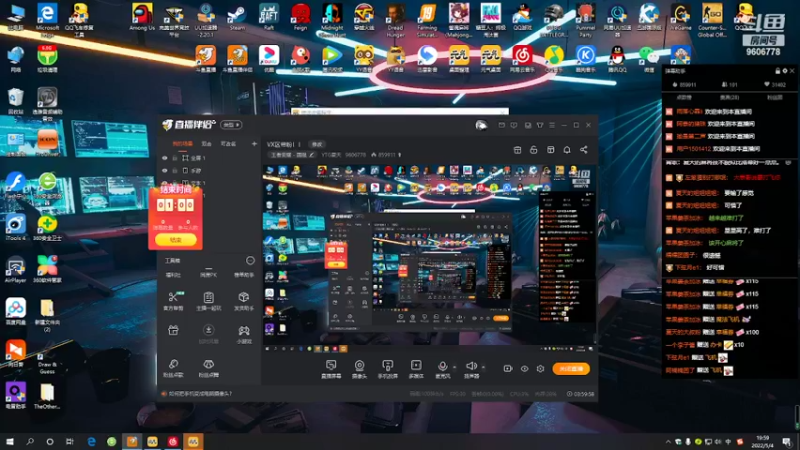Viewport: 800px width, 450px height.
Task: Select the second scene tab in scene panel
Action: pos(207,144)
